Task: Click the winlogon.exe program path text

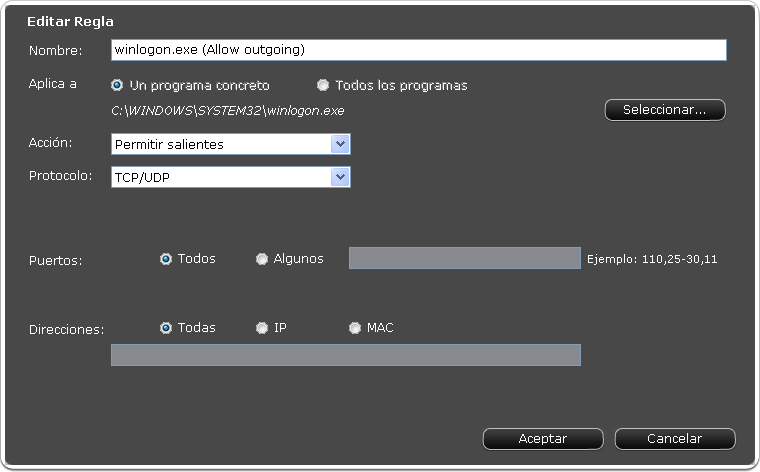Action: click(228, 110)
